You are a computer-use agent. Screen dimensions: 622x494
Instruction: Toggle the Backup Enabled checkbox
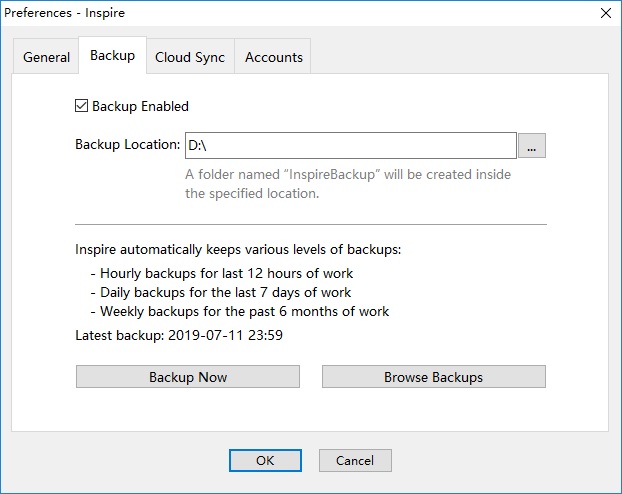coord(81,106)
